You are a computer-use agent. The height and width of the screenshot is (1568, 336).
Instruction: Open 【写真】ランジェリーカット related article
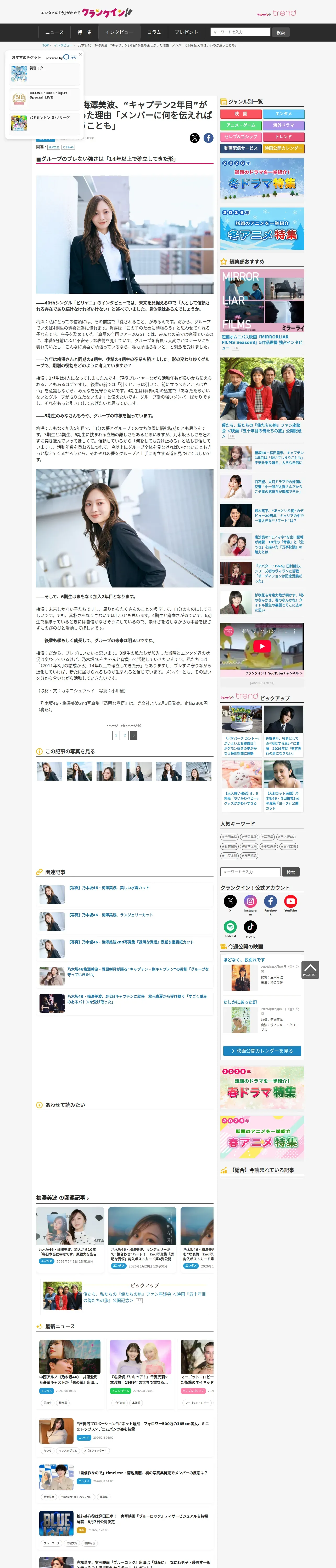111,915
